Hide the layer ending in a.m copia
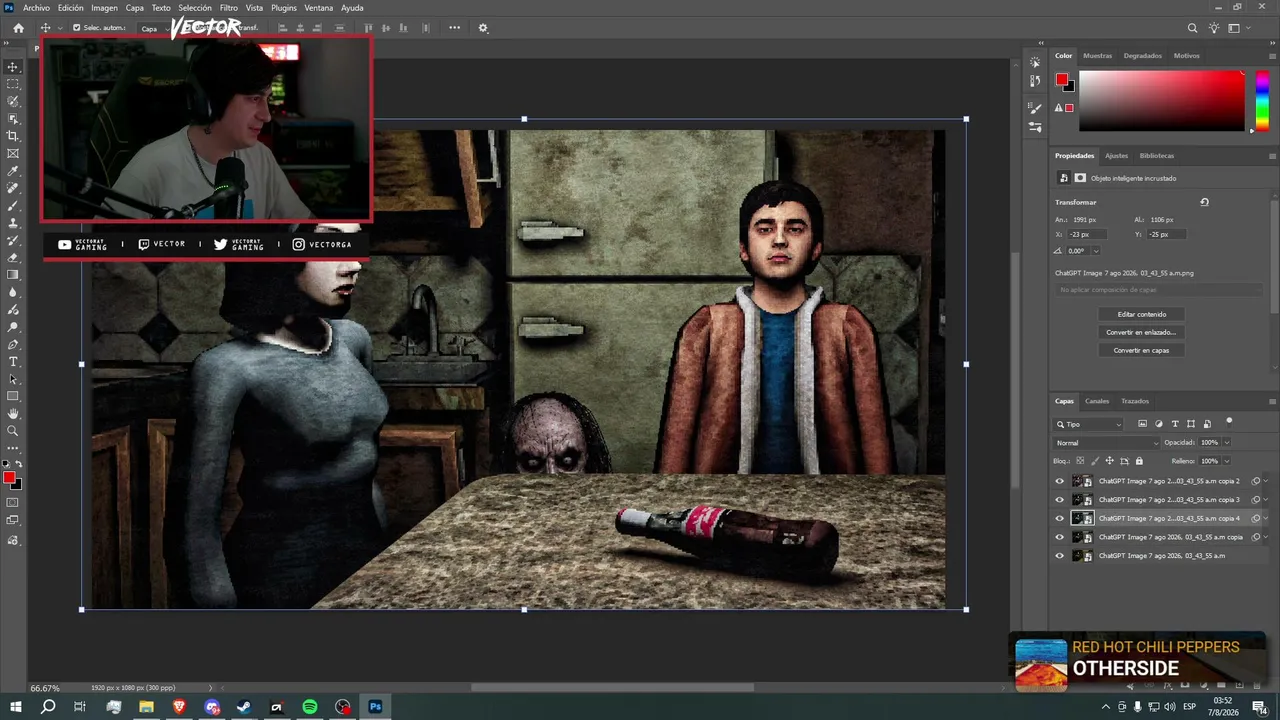The width and height of the screenshot is (1280, 720). (1060, 537)
